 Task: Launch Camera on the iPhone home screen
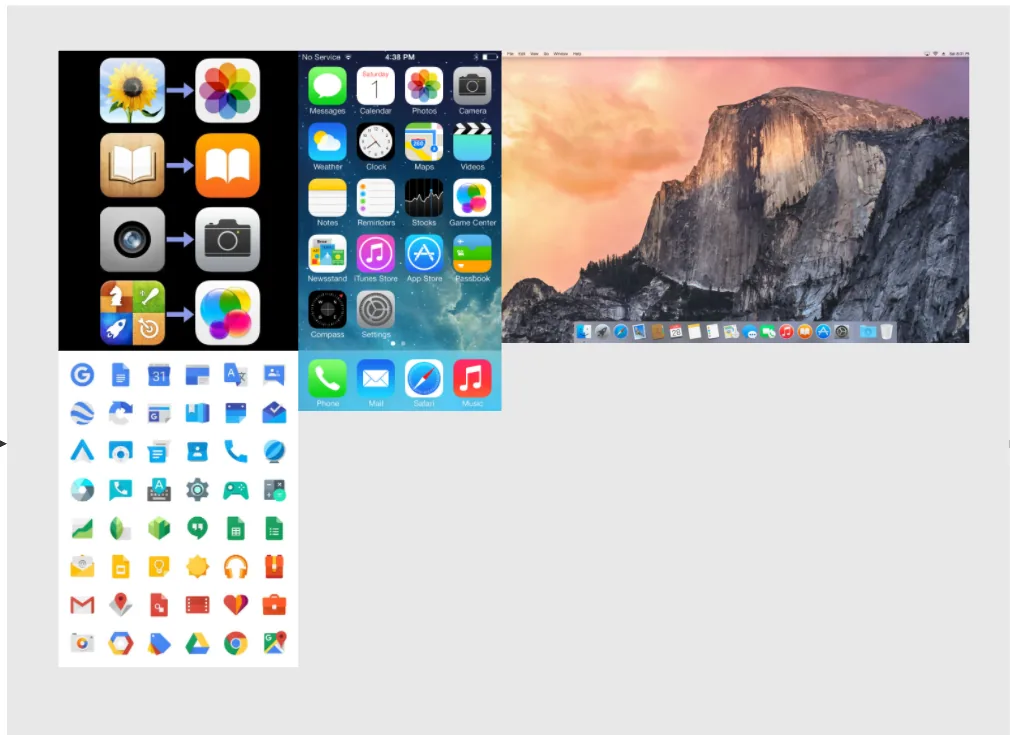click(x=472, y=86)
